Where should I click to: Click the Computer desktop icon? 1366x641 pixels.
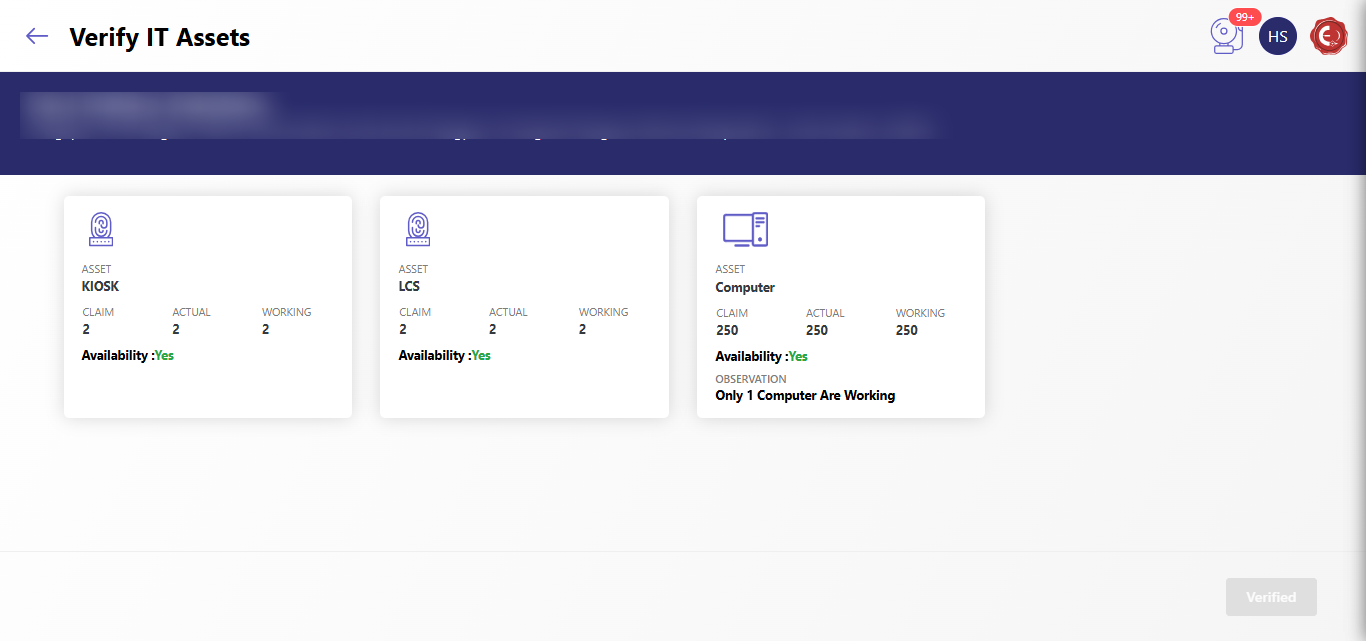coord(745,229)
